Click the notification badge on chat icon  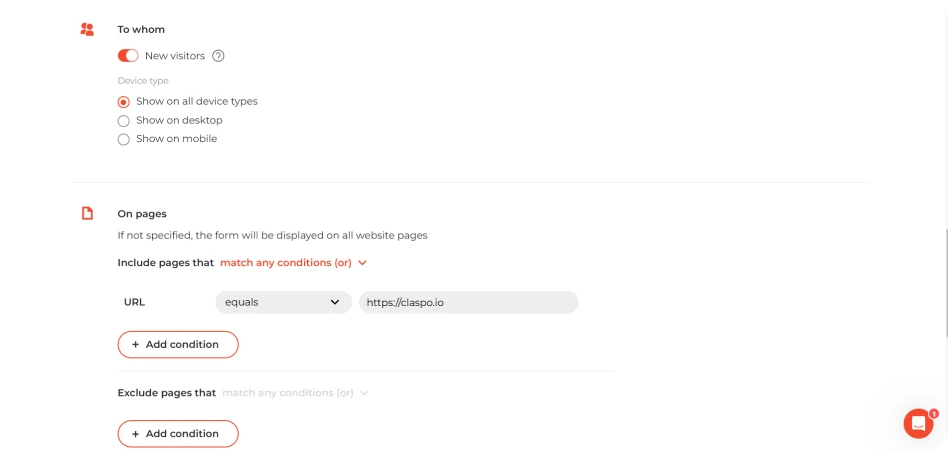[933, 414]
